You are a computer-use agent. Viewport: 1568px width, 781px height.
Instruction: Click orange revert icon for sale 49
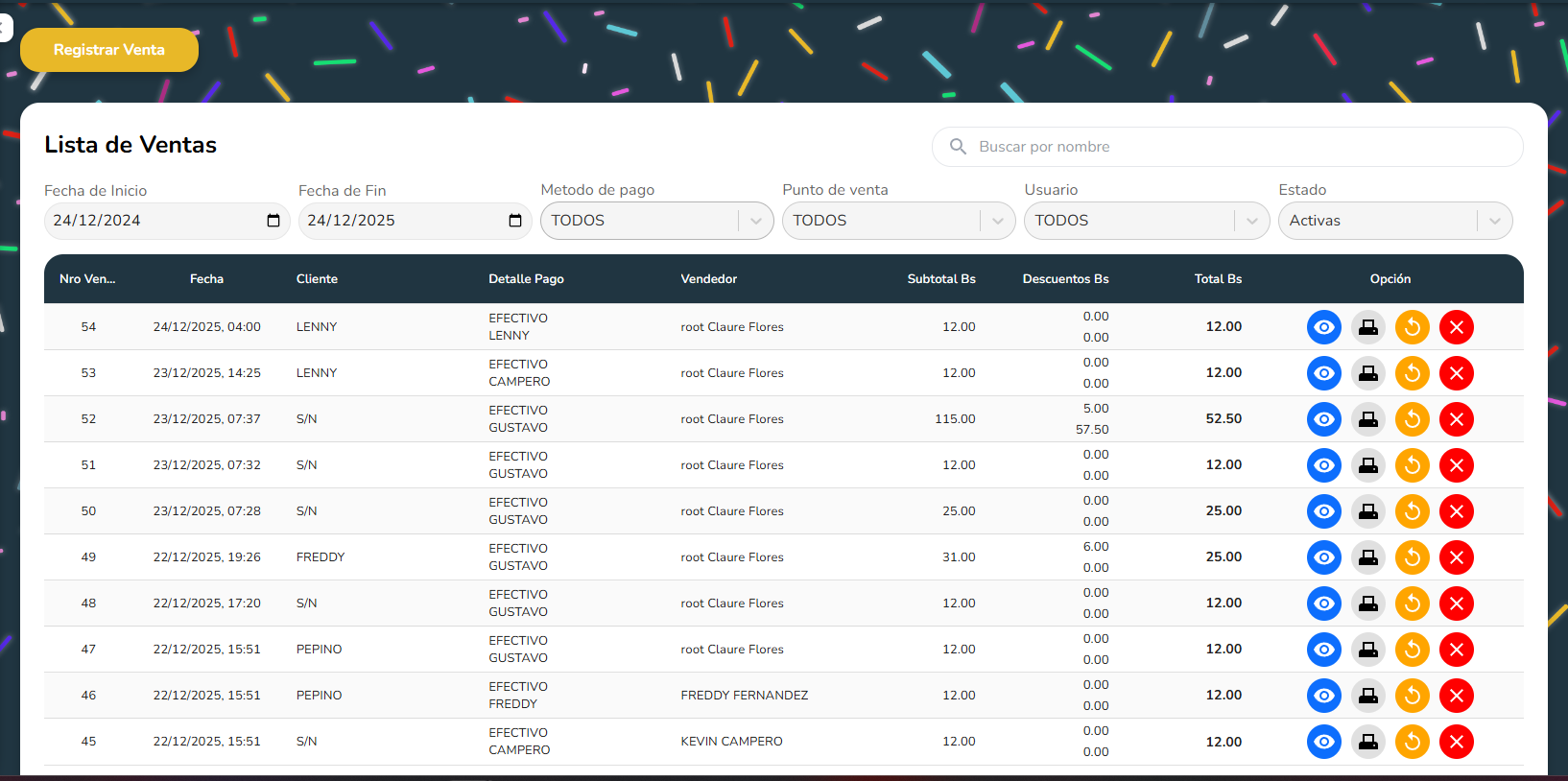[1412, 557]
